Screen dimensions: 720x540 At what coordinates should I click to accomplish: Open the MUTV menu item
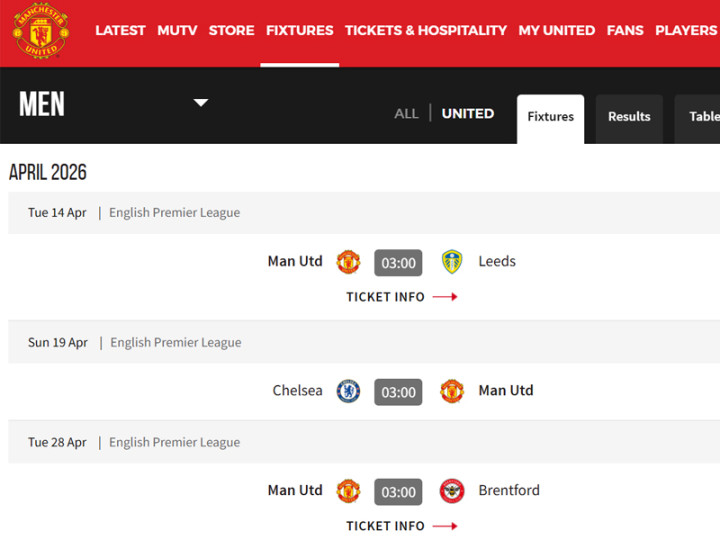pos(177,30)
